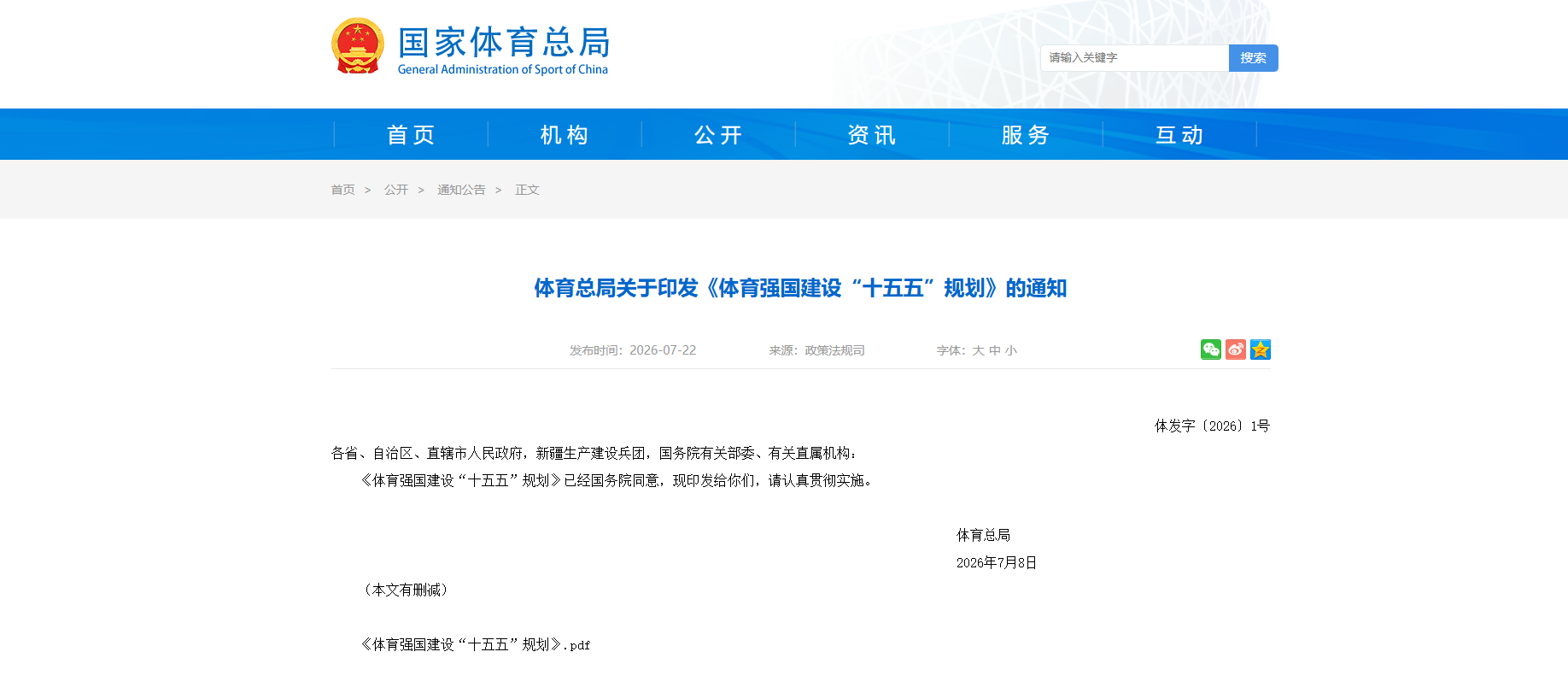Image resolution: width=1568 pixels, height=693 pixels.
Task: Open the 服务 navigation menu
Action: (x=1026, y=135)
